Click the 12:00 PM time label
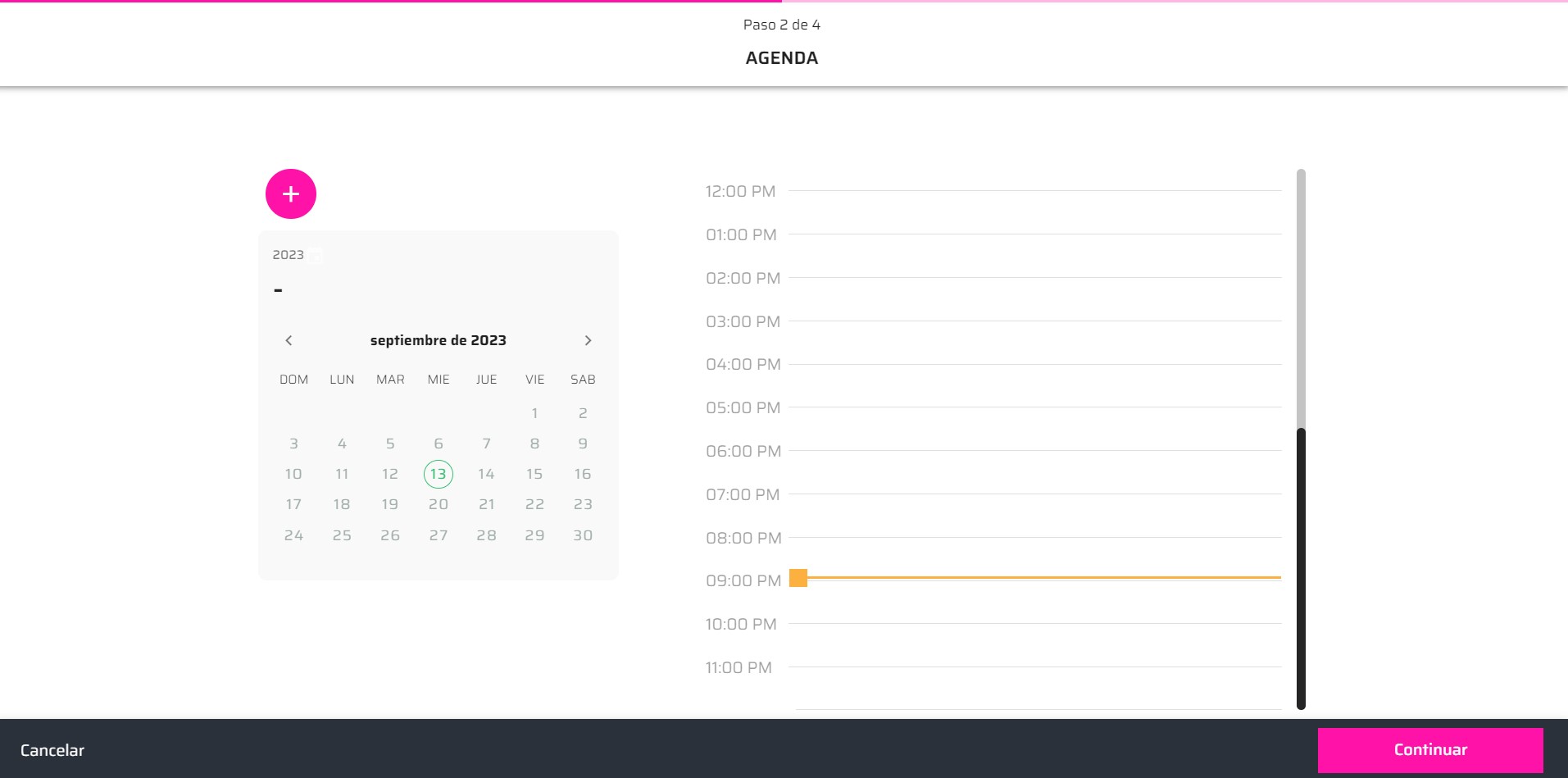The image size is (1568, 778). [740, 191]
